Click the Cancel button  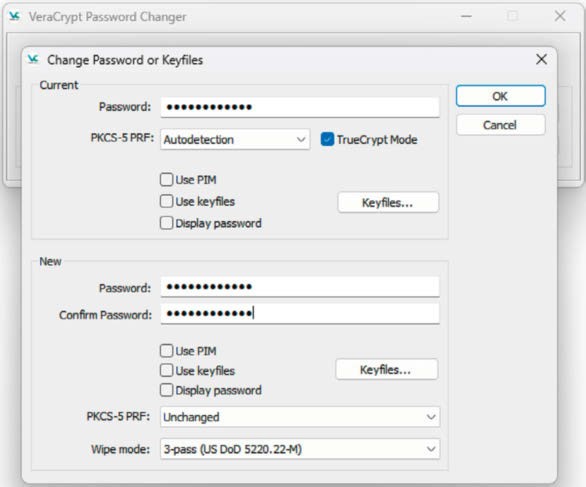500,125
